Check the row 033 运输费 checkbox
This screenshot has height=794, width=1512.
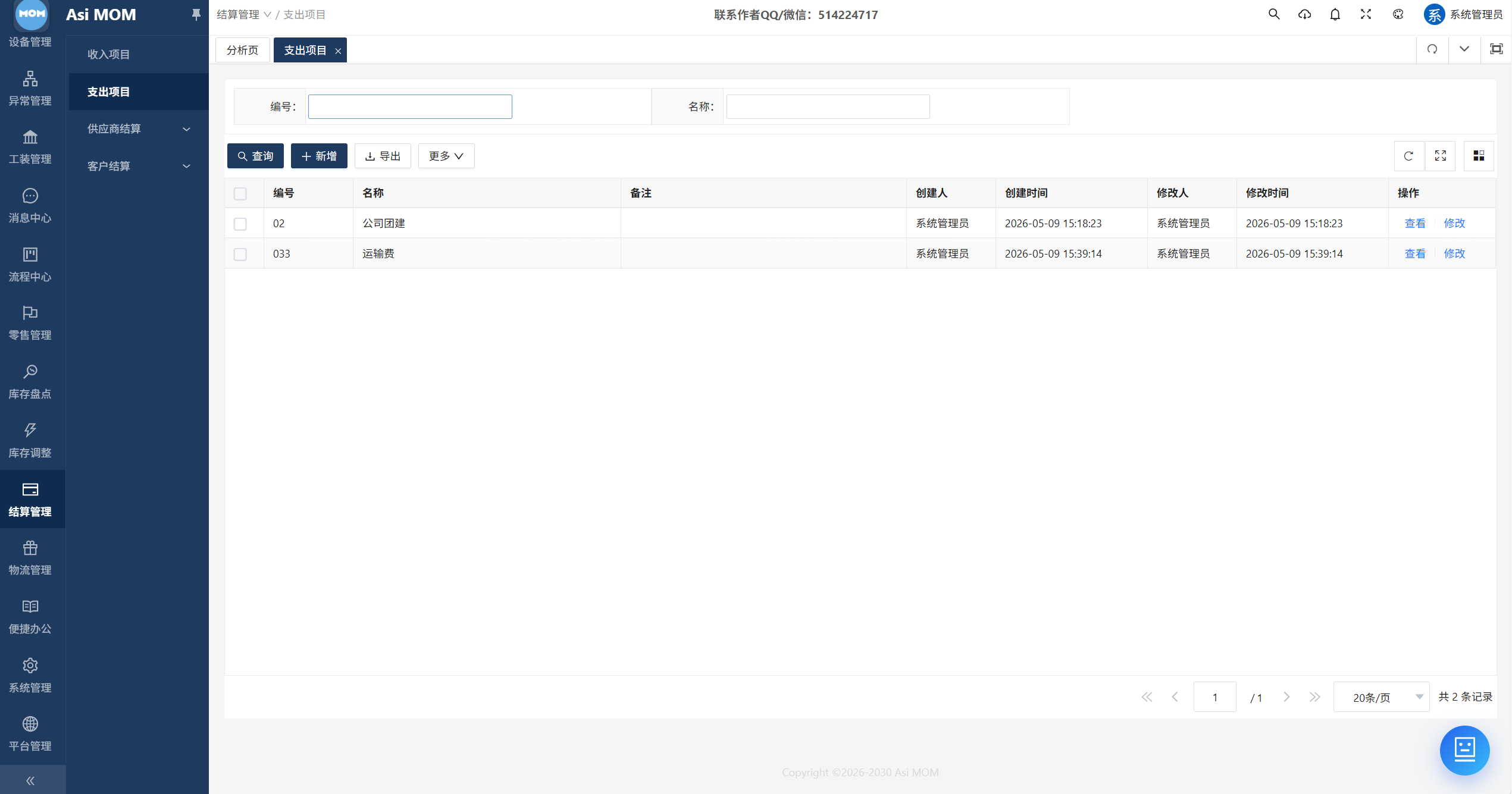(x=240, y=254)
